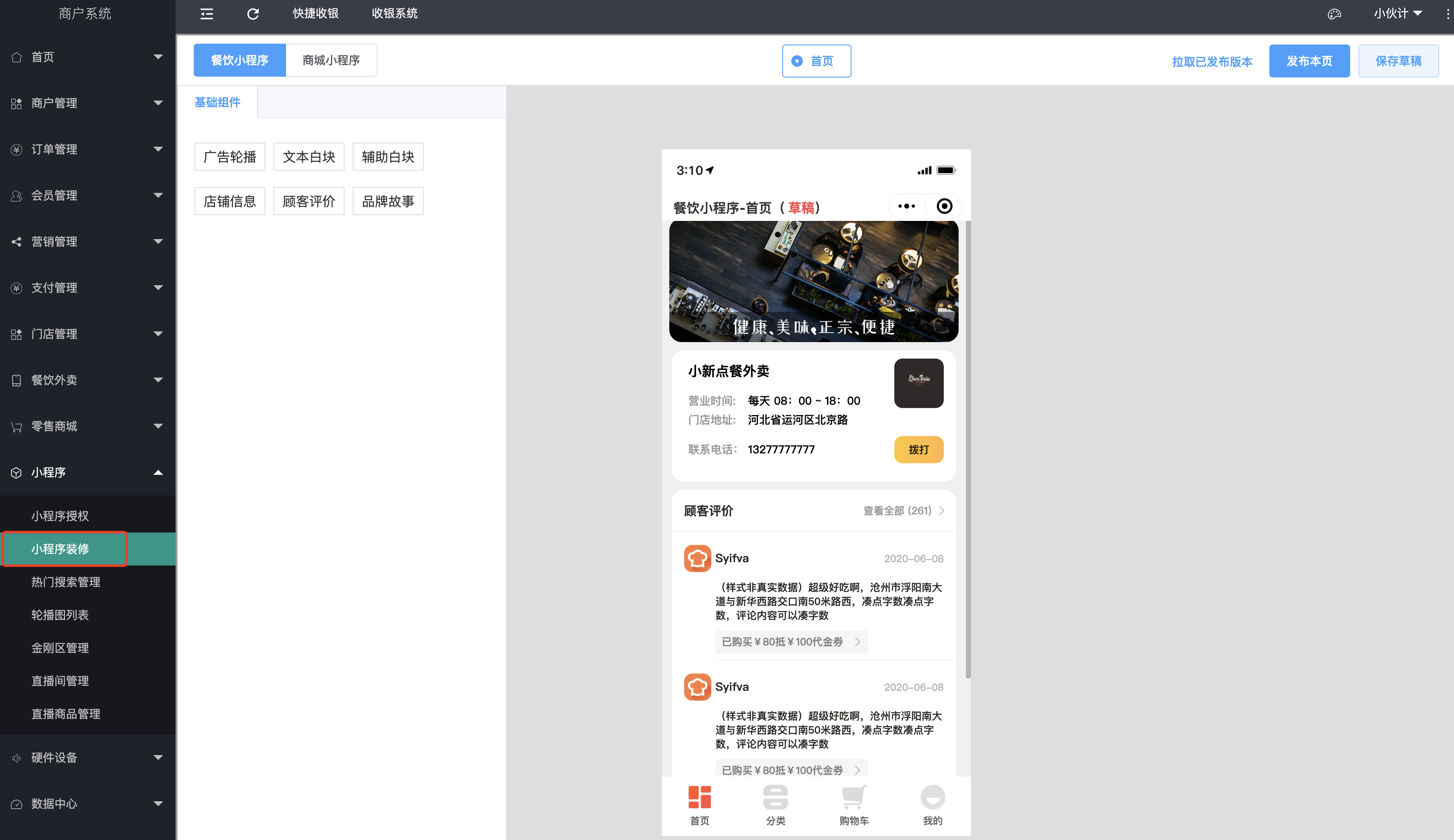The width and height of the screenshot is (1454, 840).
Task: Click the restaurant banner image in preview
Action: pos(813,281)
